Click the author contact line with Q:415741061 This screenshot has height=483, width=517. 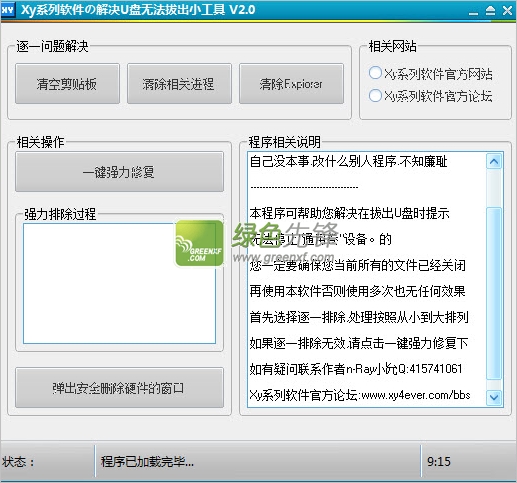(x=356, y=369)
